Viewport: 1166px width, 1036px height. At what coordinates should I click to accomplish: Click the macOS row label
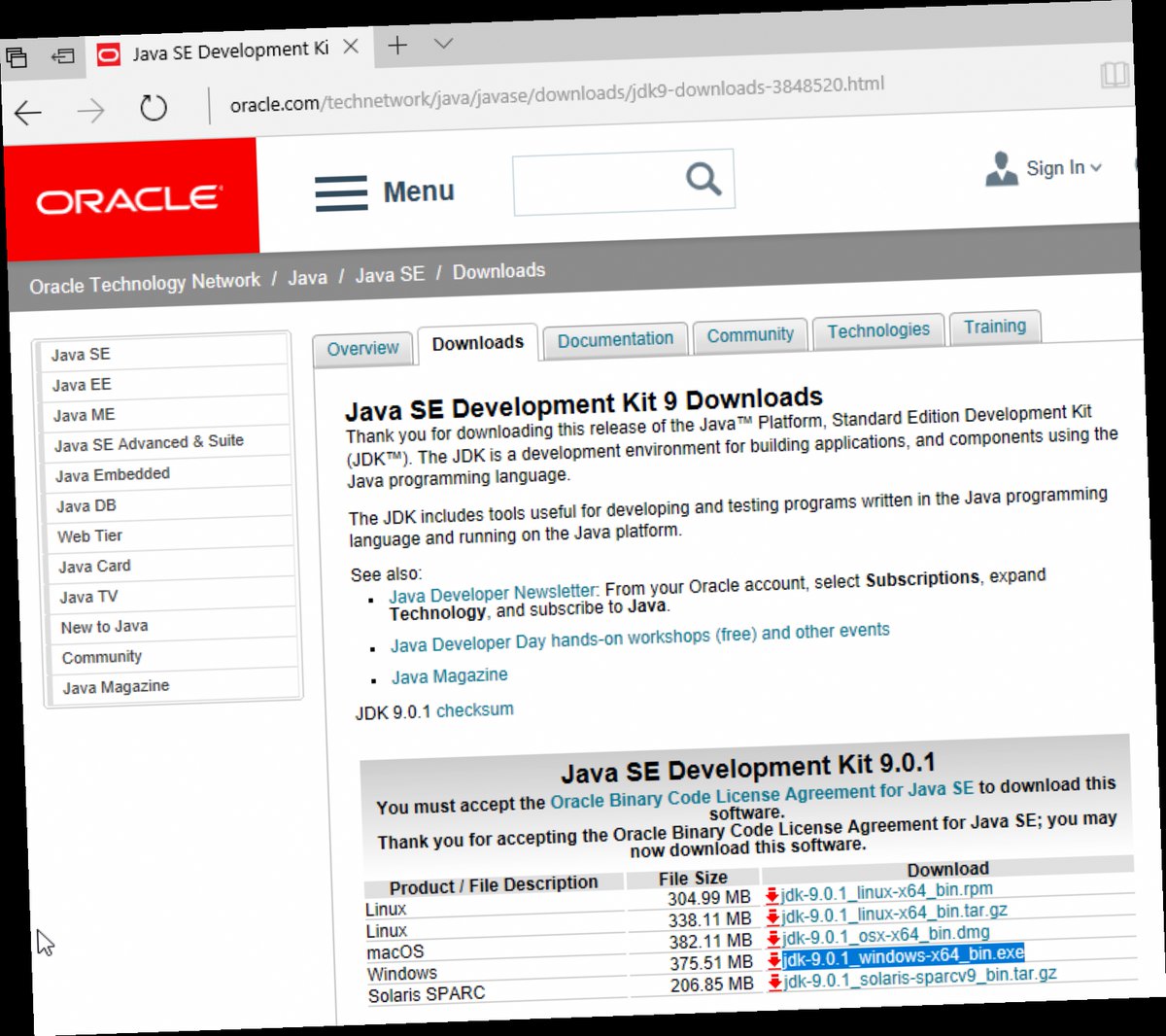pos(395,951)
